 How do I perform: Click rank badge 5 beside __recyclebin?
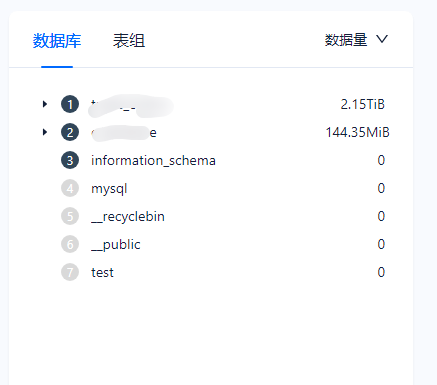70,216
